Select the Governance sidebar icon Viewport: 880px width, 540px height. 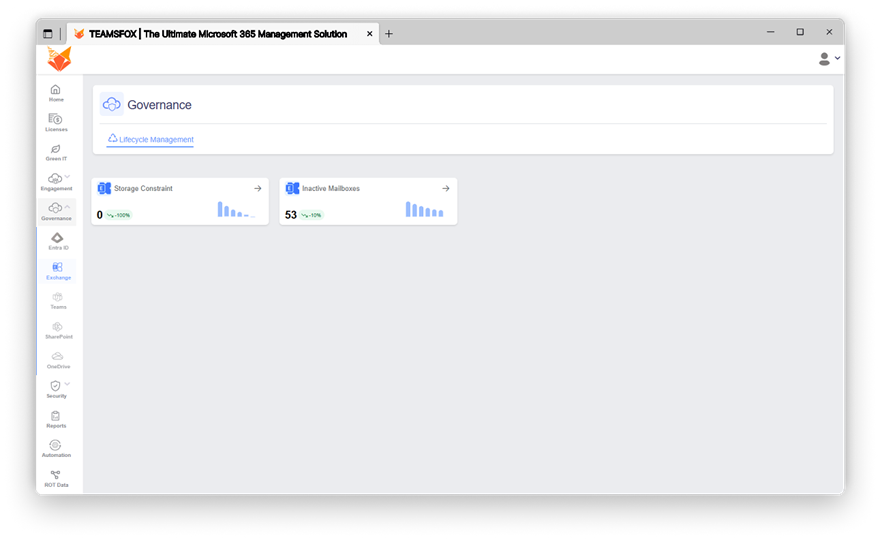54,208
